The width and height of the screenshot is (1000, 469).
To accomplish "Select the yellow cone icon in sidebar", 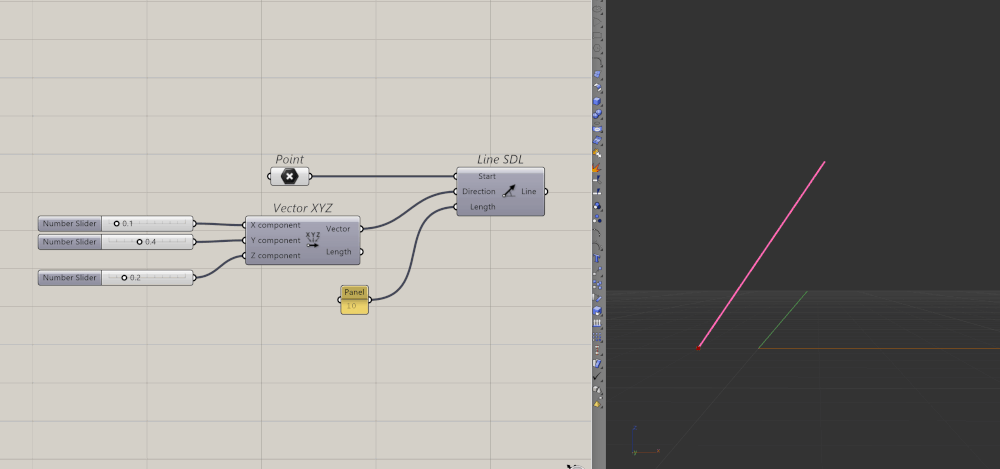I will coord(598,403).
